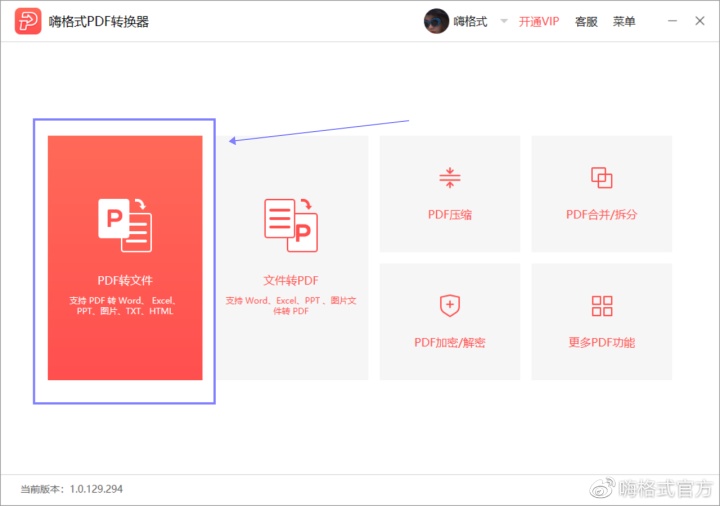Click the 嗨格式 username text
The height and width of the screenshot is (506, 720).
pos(470,22)
